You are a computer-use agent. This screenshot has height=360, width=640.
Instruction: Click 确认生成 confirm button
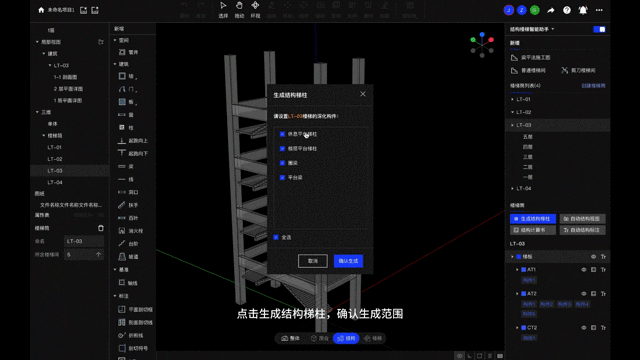click(348, 261)
